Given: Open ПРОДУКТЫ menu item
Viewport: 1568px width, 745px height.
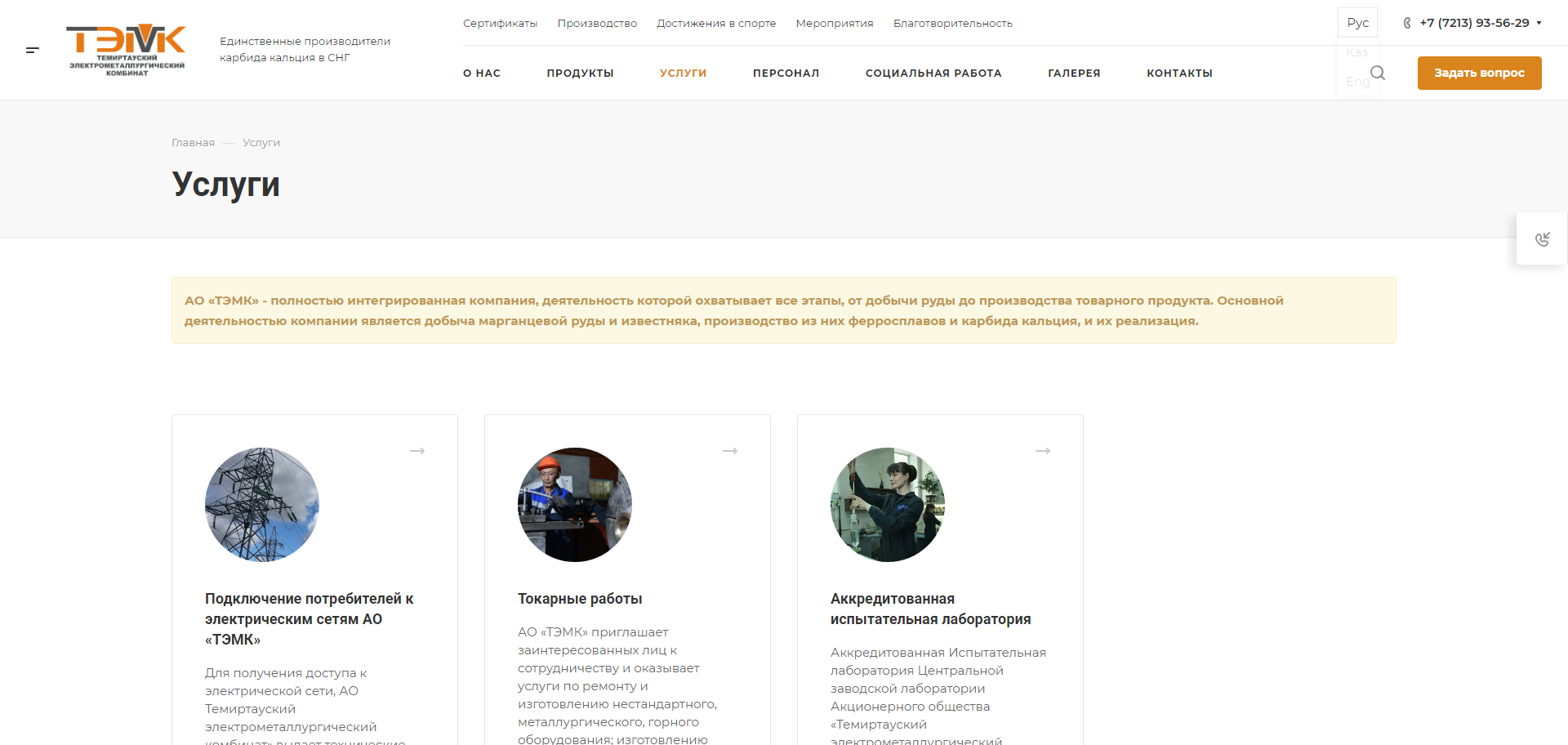Looking at the screenshot, I should point(580,73).
